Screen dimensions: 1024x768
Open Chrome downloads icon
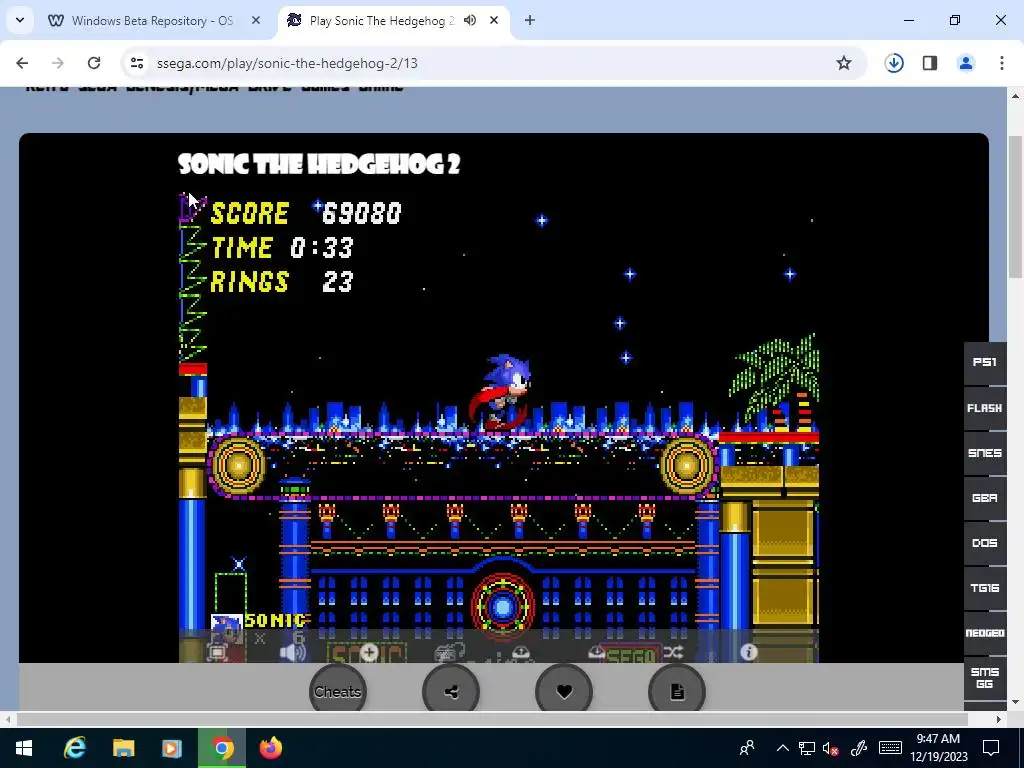point(894,63)
